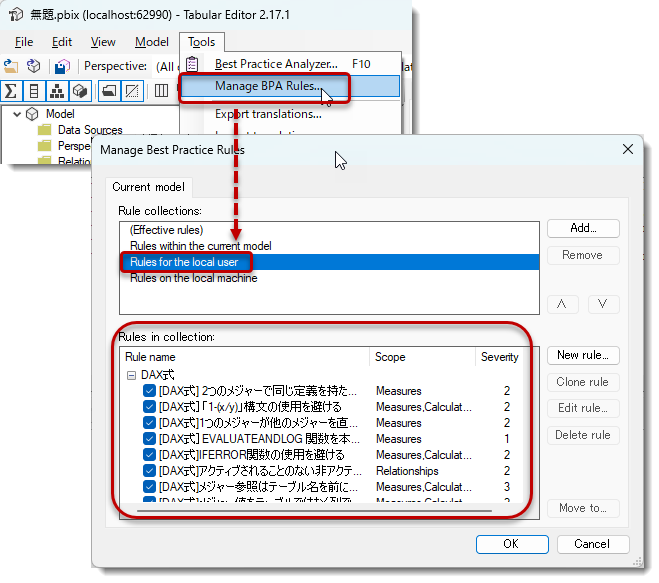
Task: Choose Best Practice Analyzer menu entry
Action: [x=290, y=64]
